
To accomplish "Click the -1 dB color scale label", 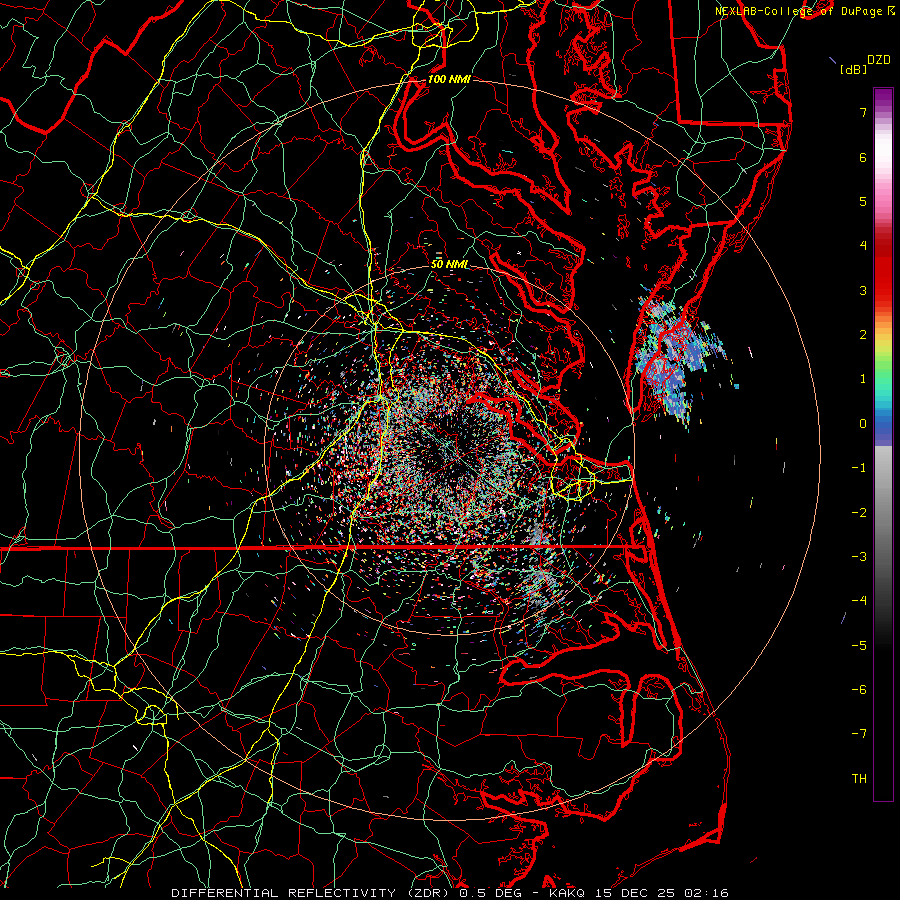I will 859,468.
